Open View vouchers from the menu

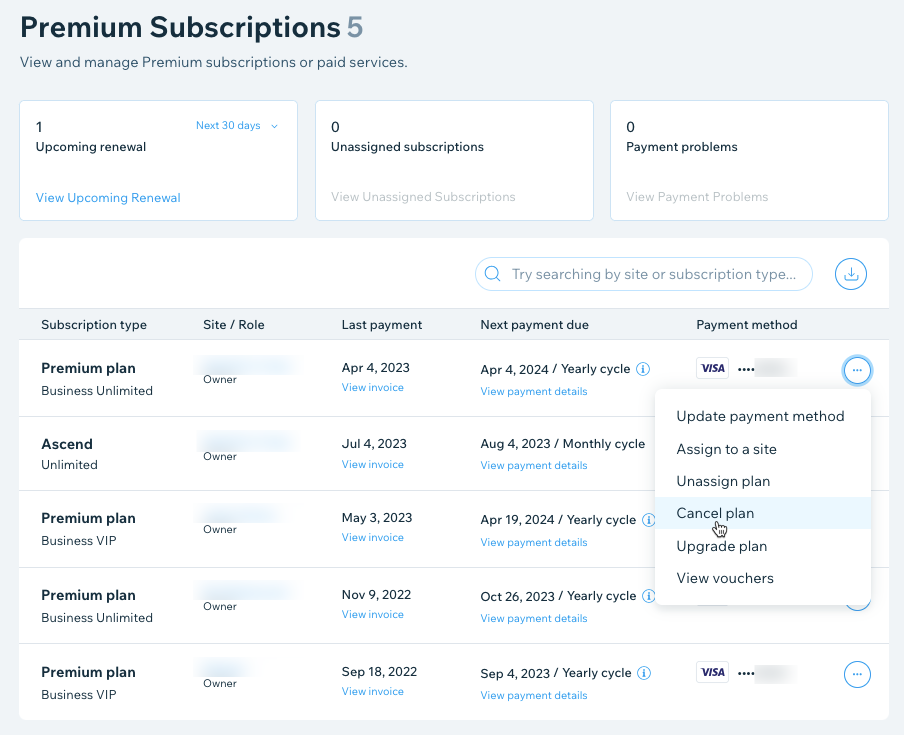click(724, 578)
